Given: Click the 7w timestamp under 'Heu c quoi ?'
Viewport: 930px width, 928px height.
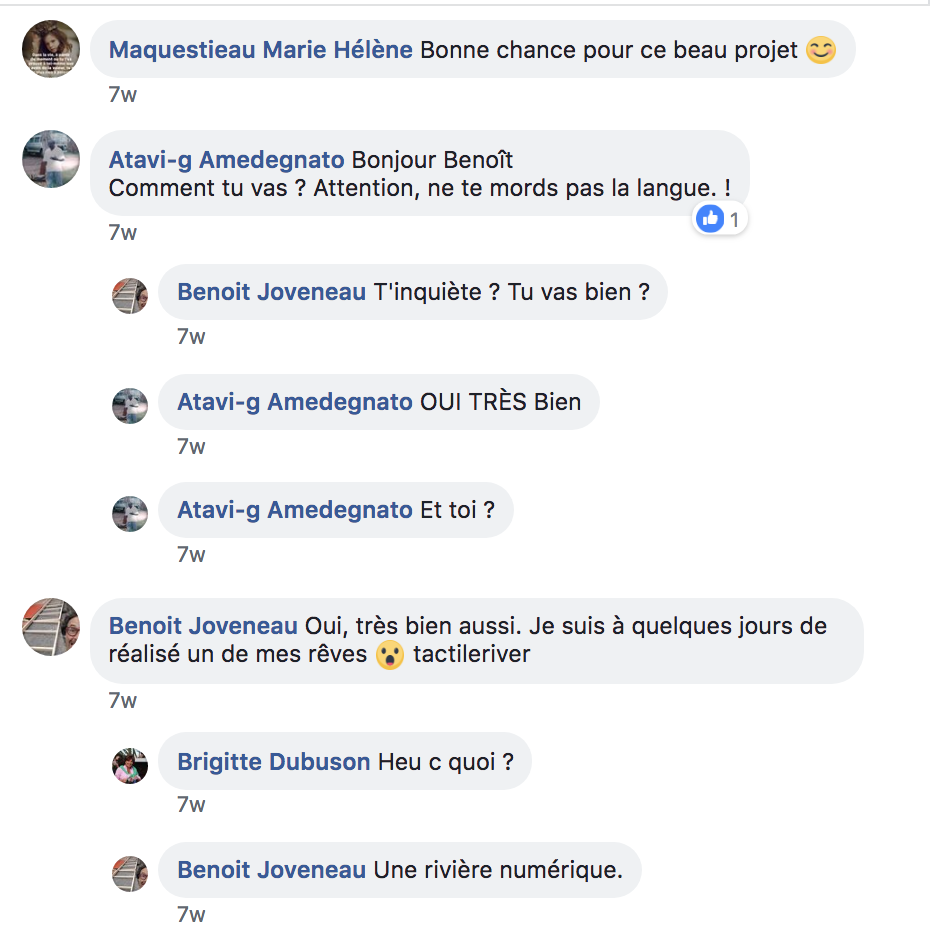Looking at the screenshot, I should tap(191, 805).
